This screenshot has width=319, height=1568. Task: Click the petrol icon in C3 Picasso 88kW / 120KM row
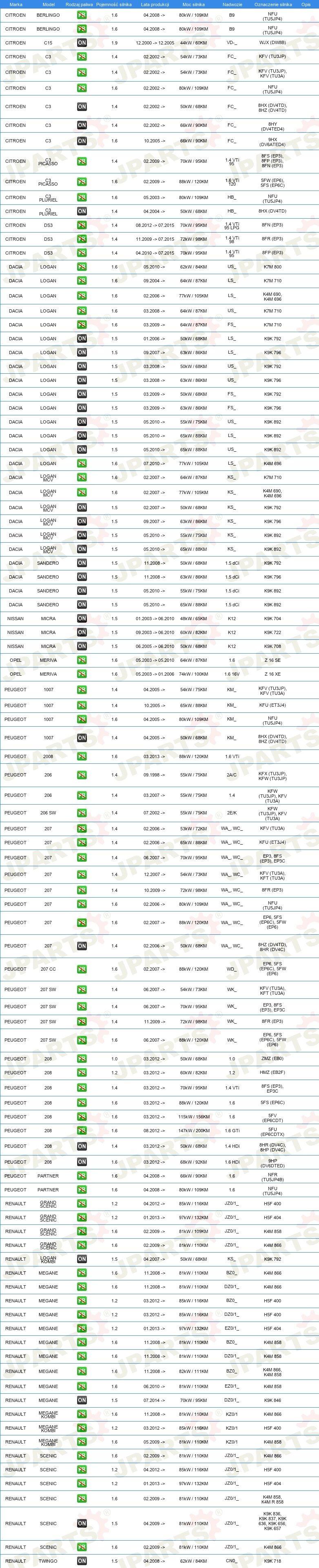coord(82,182)
